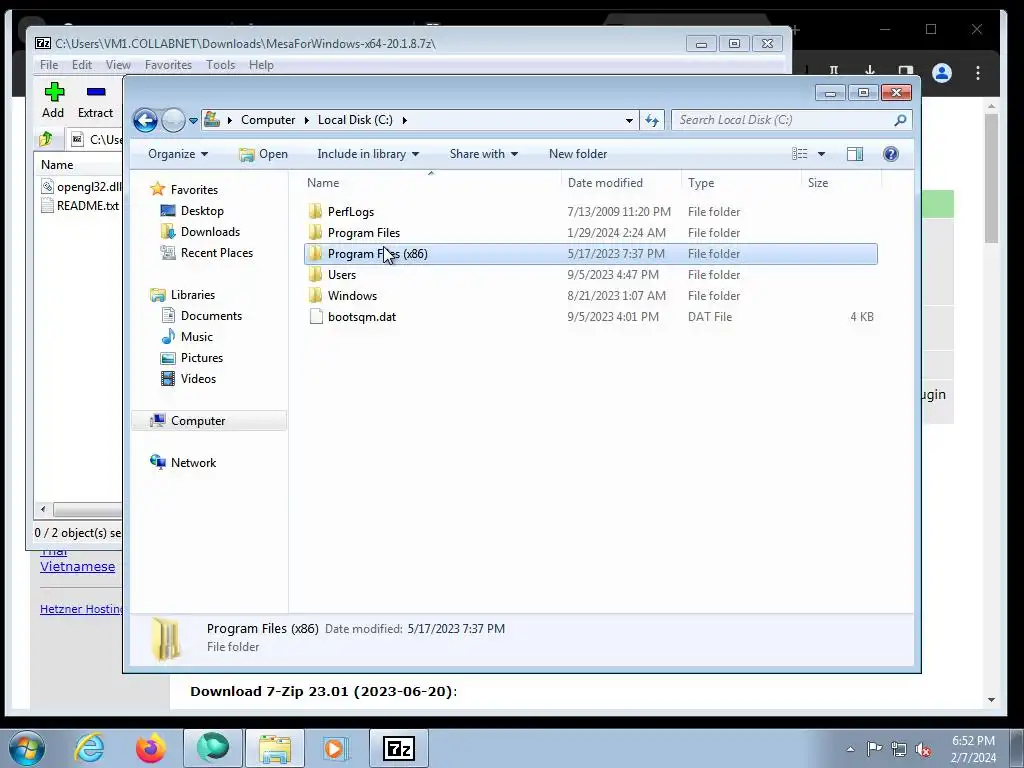Switch to Windows Explorer in taskbar

click(275, 748)
